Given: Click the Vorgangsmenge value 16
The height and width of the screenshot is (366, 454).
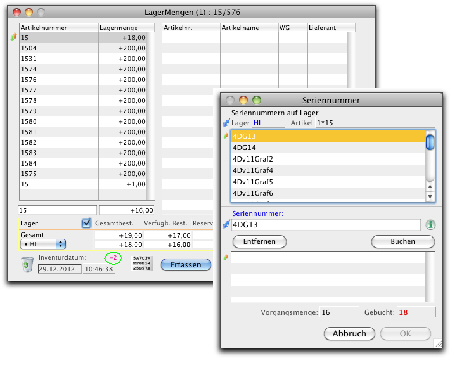Looking at the screenshot, I should click(326, 312).
